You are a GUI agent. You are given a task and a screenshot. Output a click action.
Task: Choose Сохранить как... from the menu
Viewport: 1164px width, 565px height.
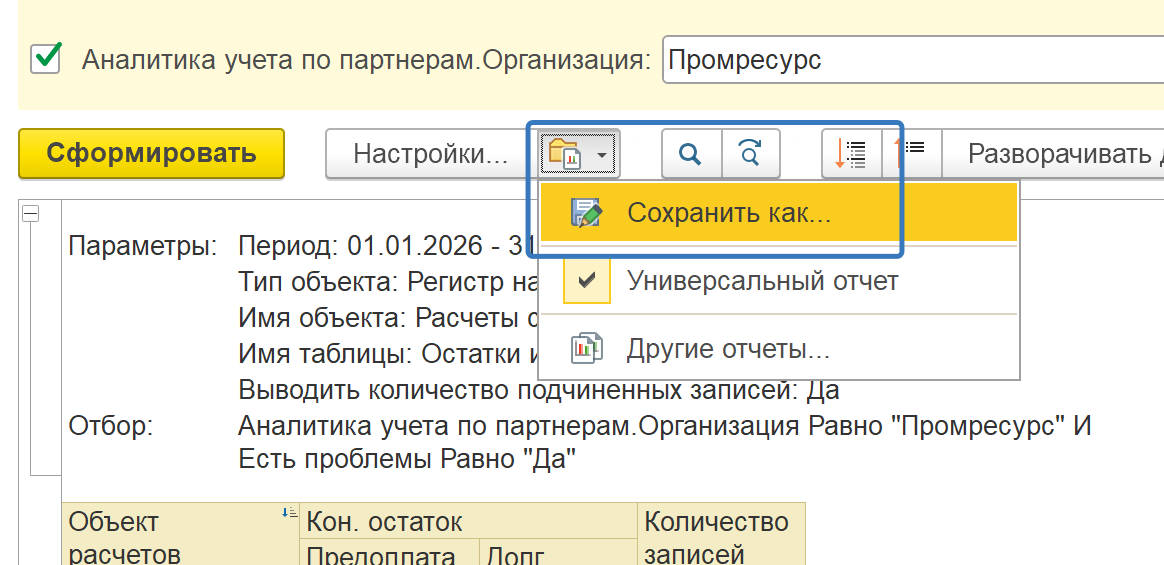tap(779, 213)
